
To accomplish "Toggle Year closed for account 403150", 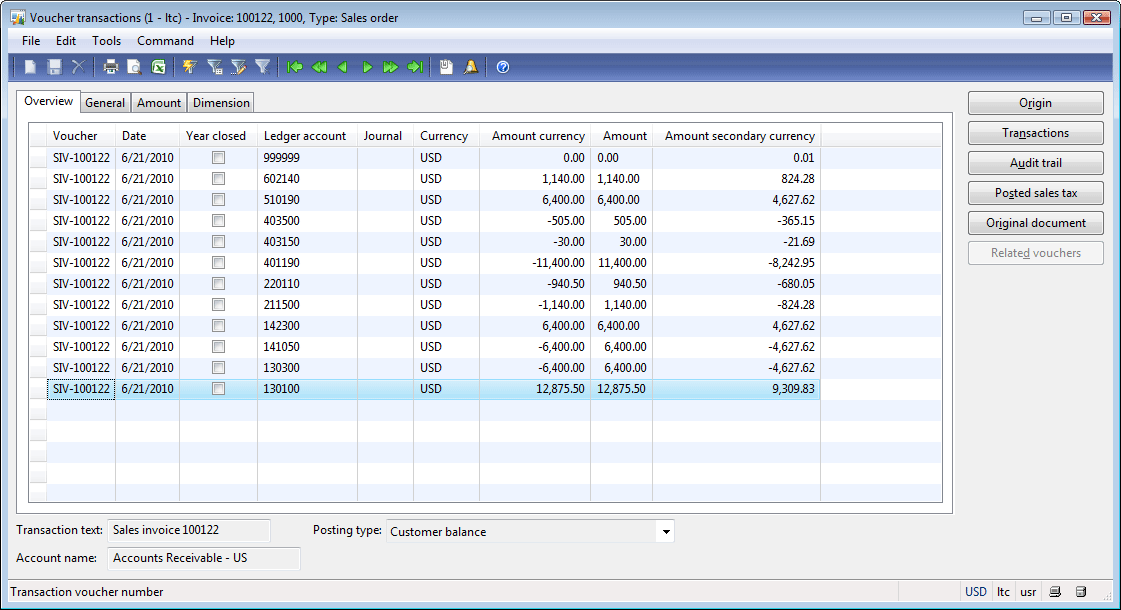I will pos(218,242).
